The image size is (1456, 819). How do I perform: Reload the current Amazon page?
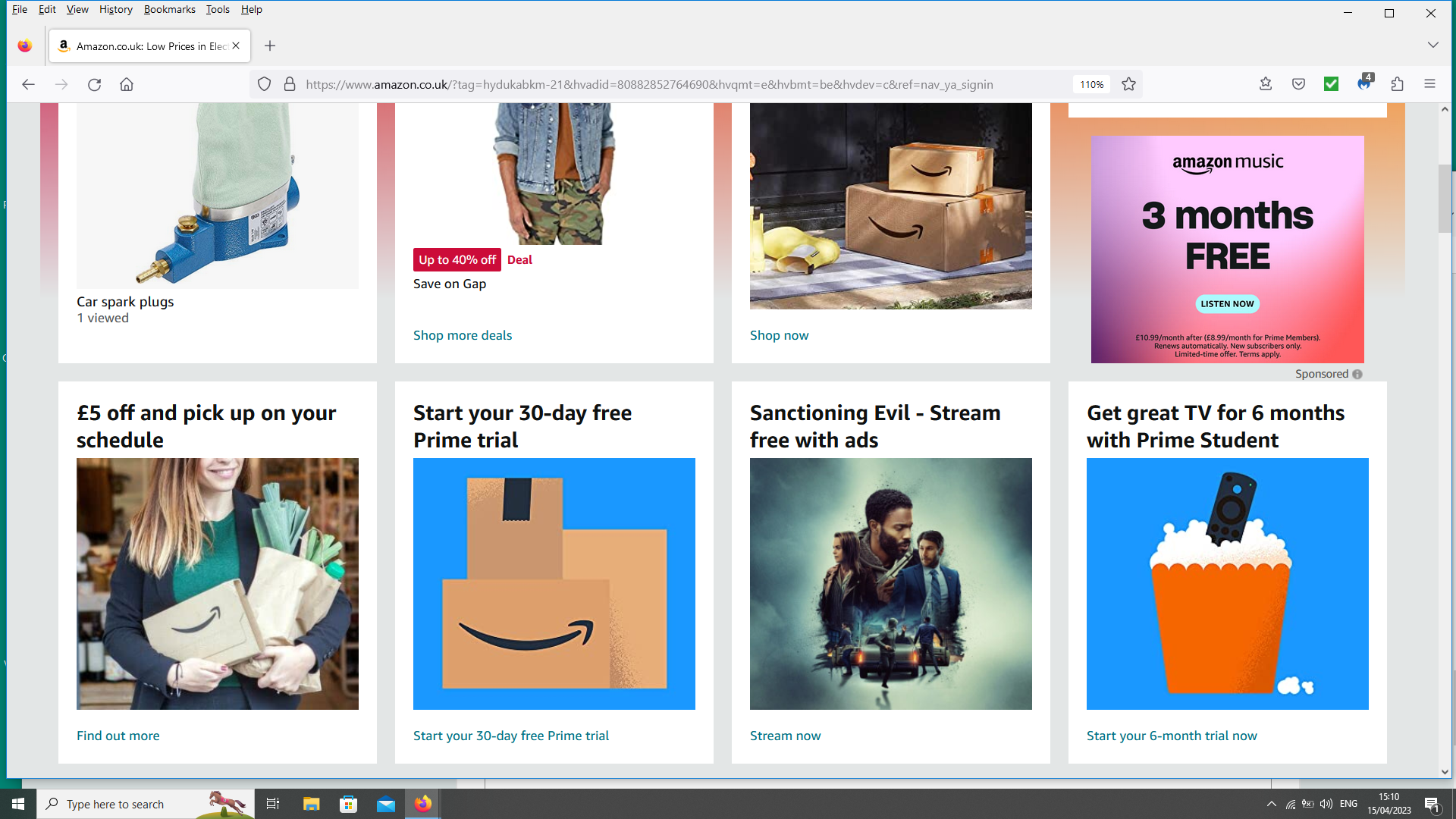point(94,84)
